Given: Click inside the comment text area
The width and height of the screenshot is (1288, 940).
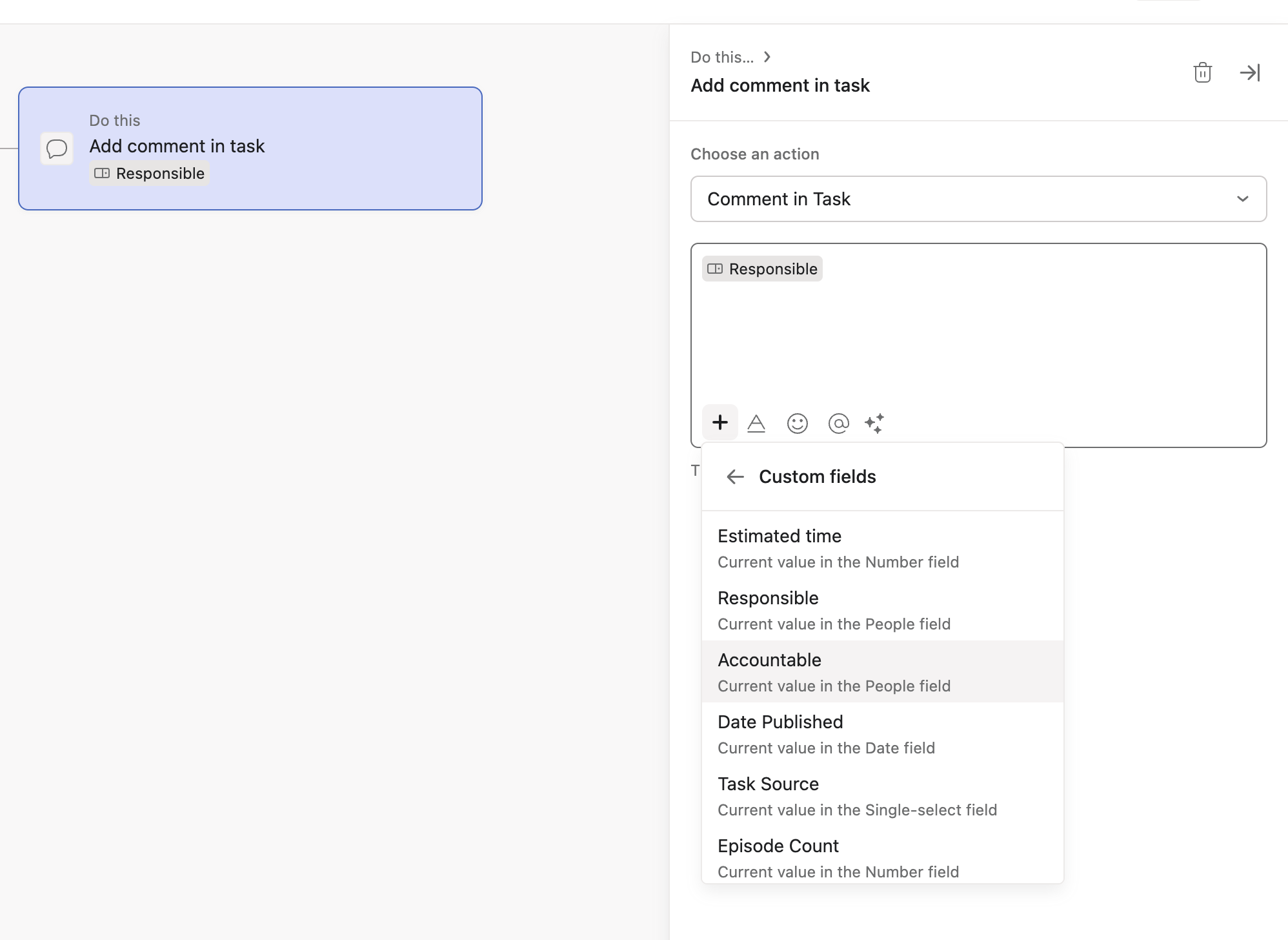Looking at the screenshot, I should click(978, 342).
